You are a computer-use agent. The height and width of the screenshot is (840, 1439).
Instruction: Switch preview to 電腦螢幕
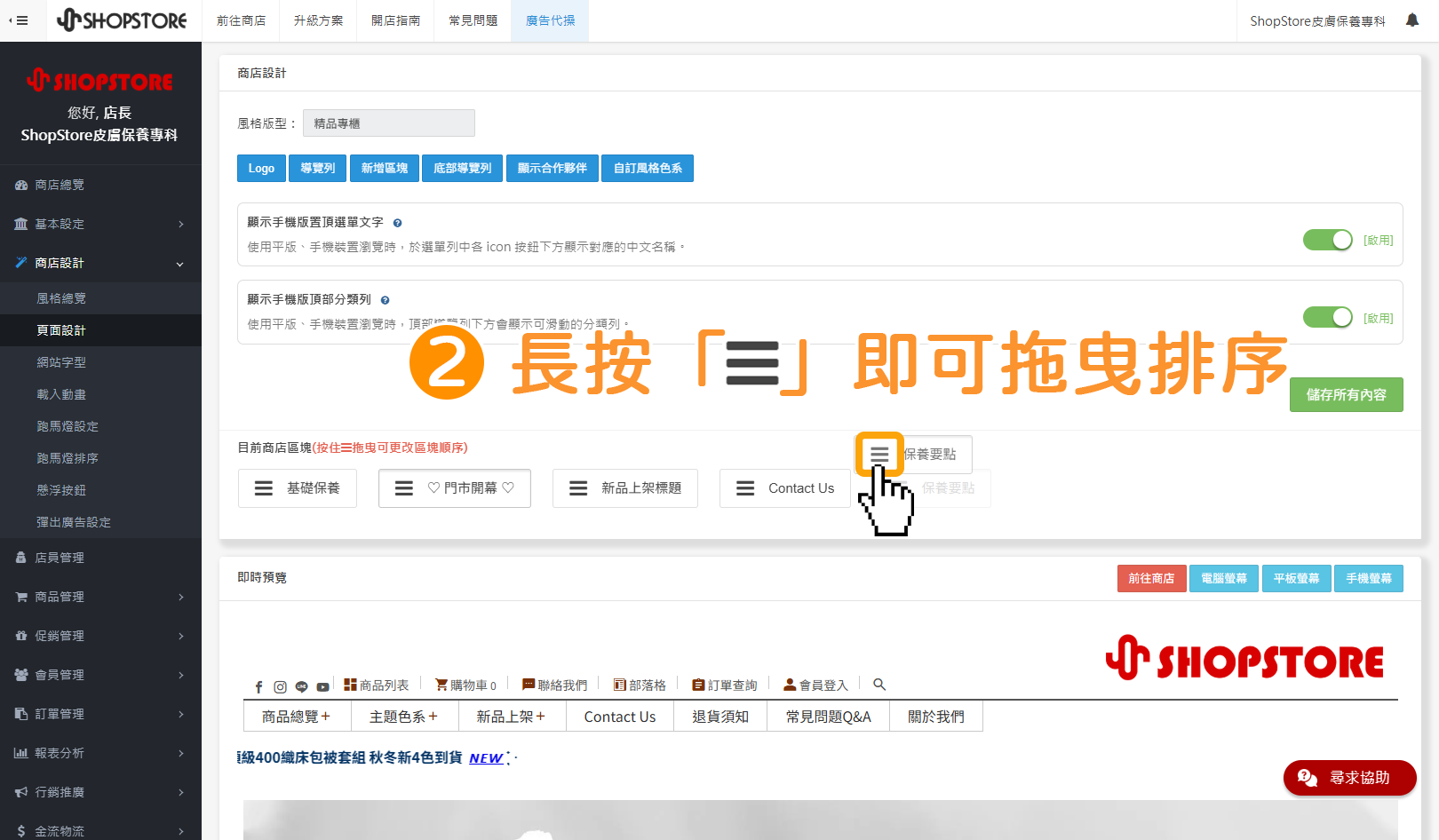click(x=1224, y=578)
